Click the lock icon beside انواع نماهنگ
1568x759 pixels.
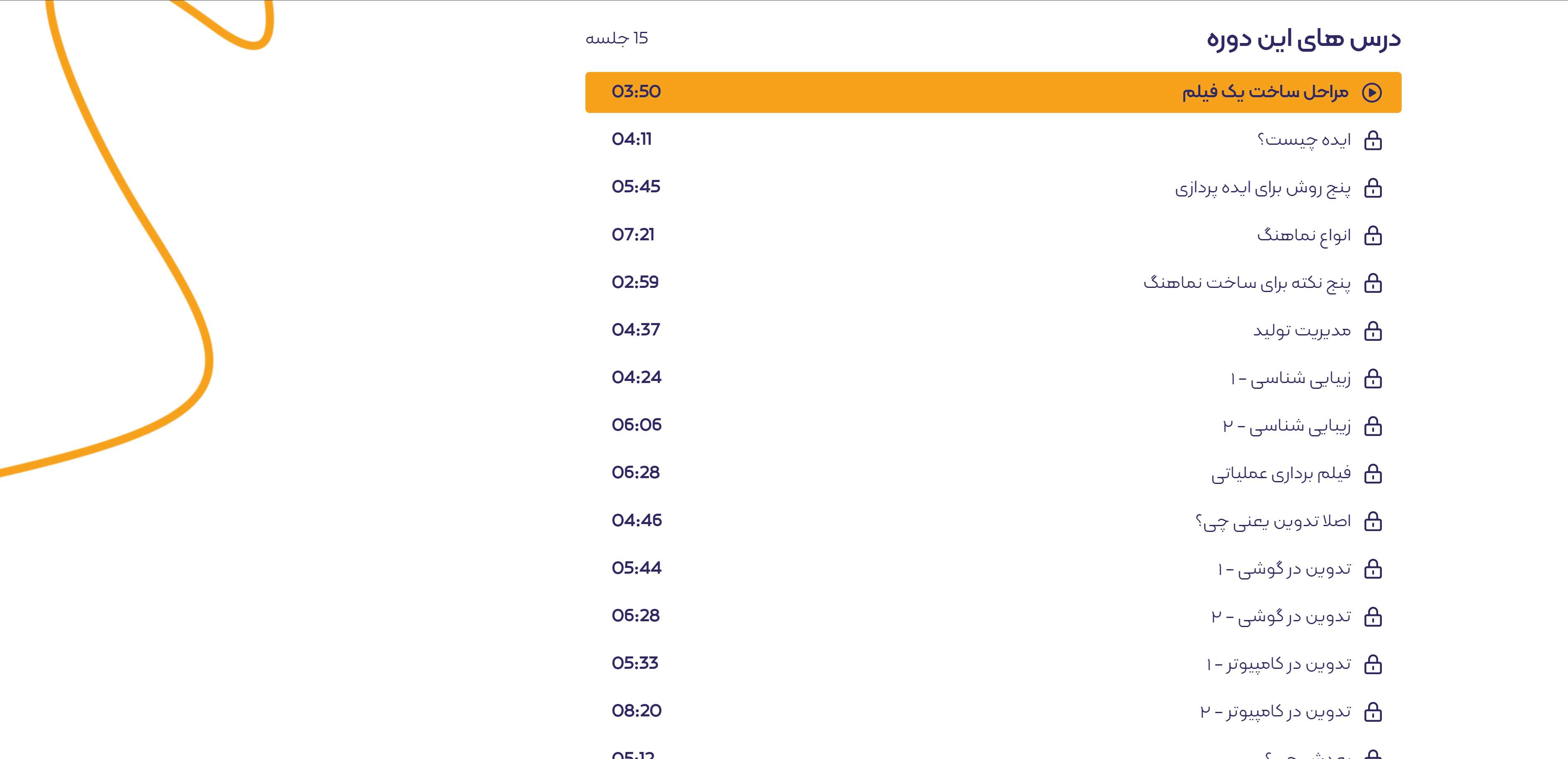coord(1373,235)
